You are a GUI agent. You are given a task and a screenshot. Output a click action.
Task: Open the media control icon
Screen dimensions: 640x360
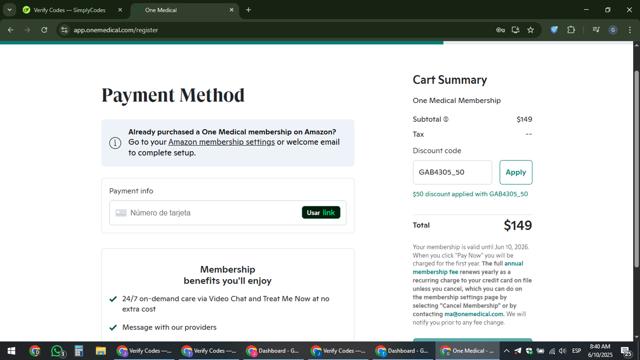(596, 30)
